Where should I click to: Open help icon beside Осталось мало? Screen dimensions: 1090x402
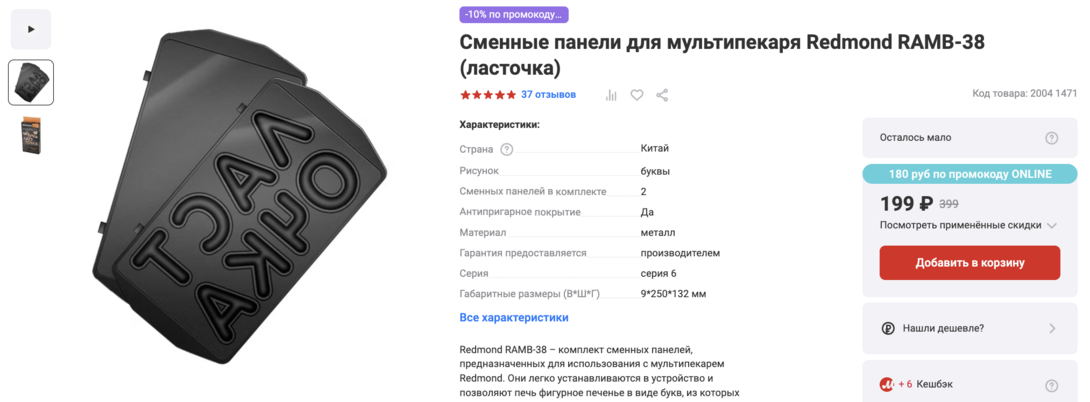1052,138
